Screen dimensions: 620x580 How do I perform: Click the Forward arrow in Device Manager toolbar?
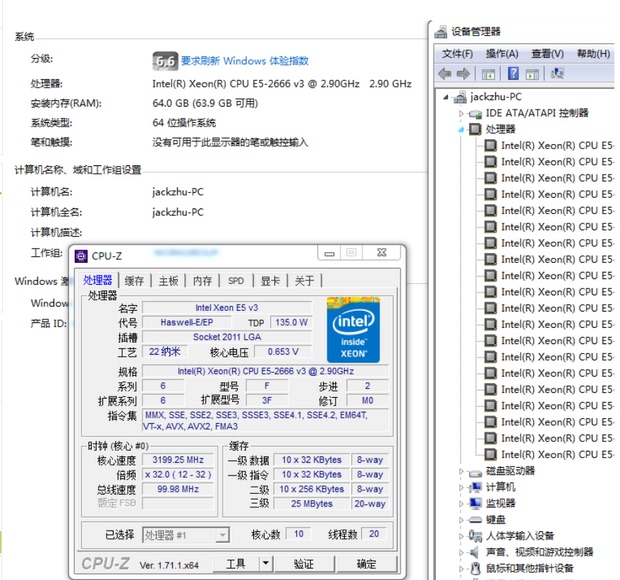(463, 74)
